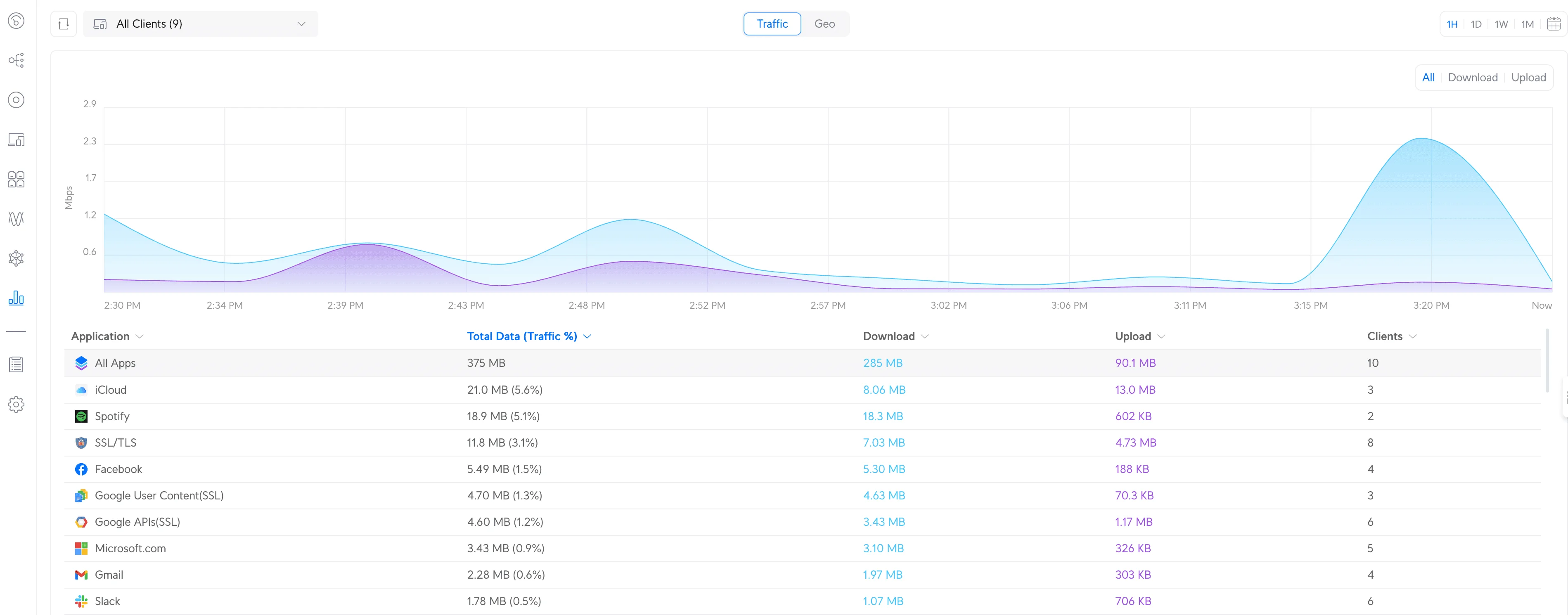The width and height of the screenshot is (1568, 615).
Task: Select the network topology icon in sidebar
Action: [17, 60]
